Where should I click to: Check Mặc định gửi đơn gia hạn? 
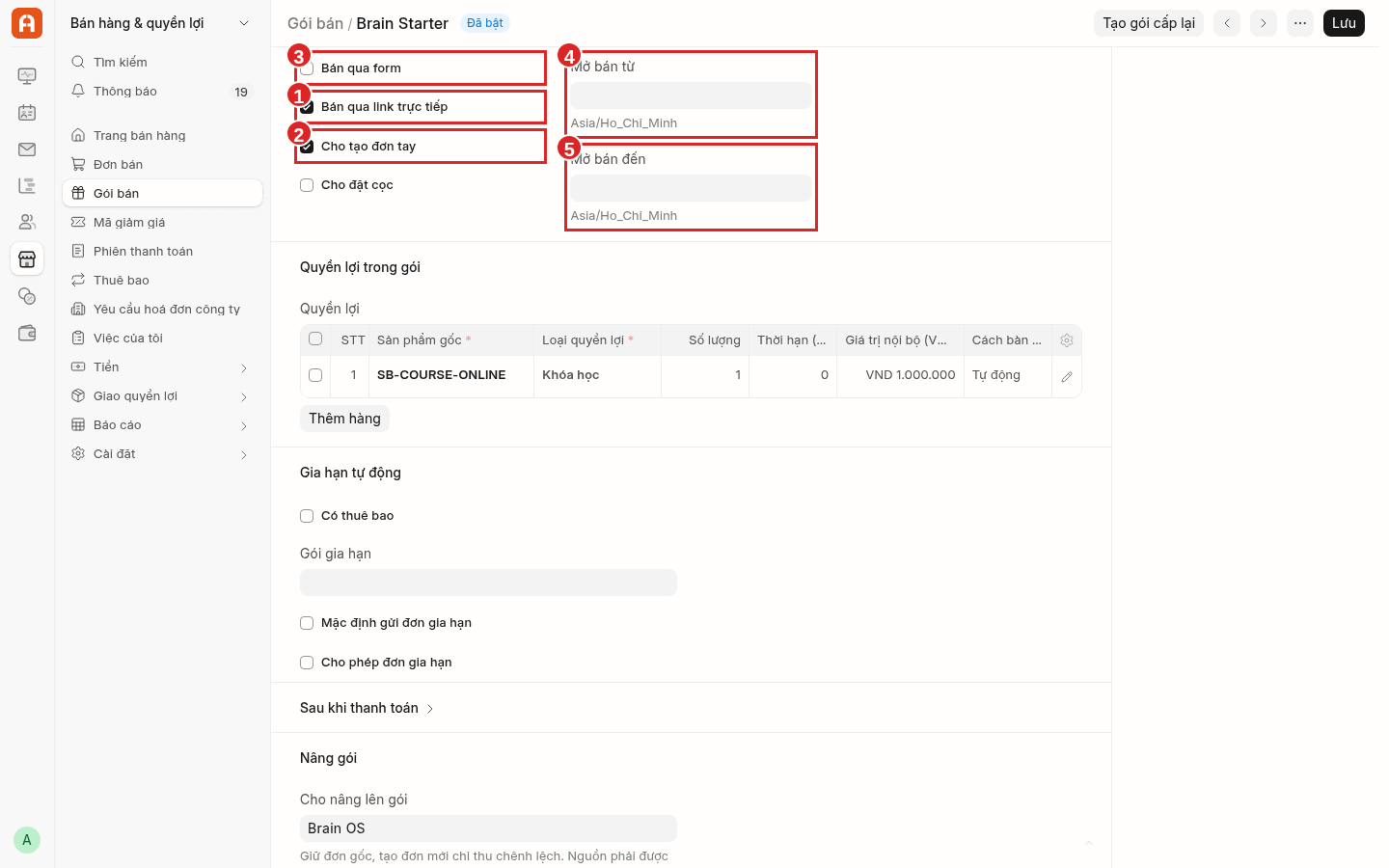(307, 623)
